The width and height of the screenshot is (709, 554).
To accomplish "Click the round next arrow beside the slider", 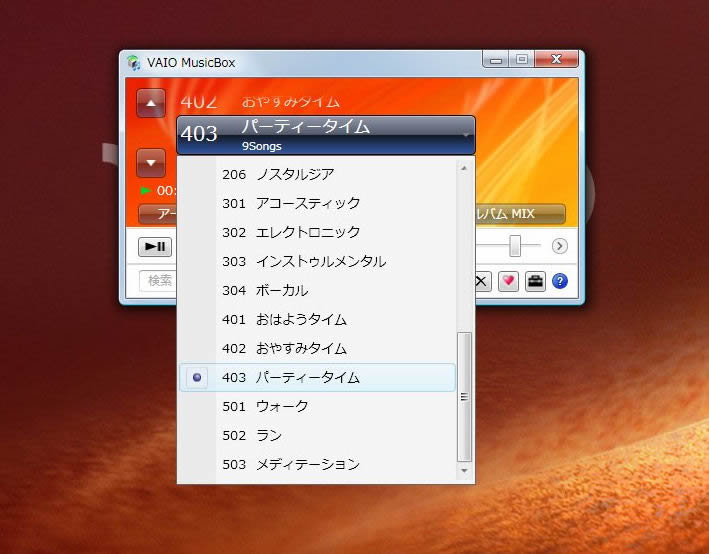I will pos(560,246).
